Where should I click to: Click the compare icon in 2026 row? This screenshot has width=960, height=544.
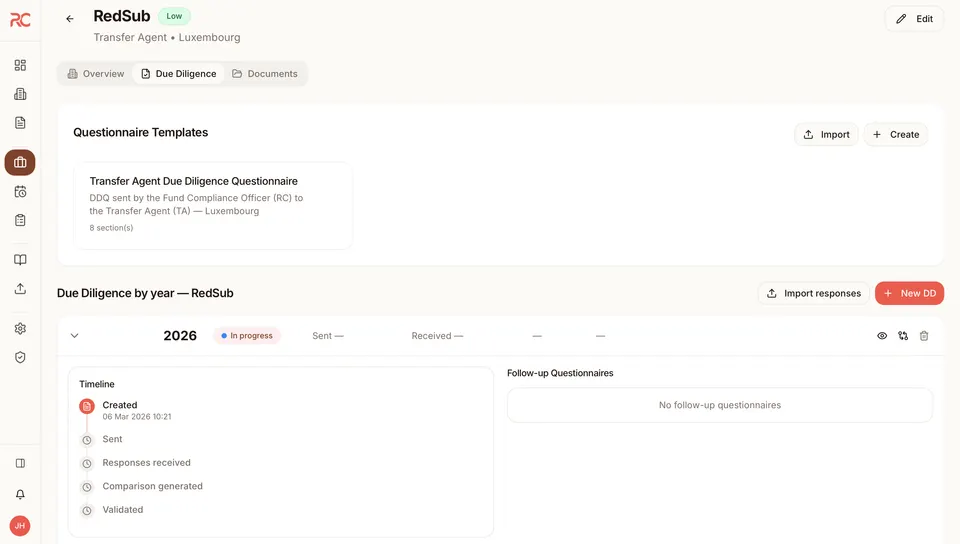click(x=903, y=335)
